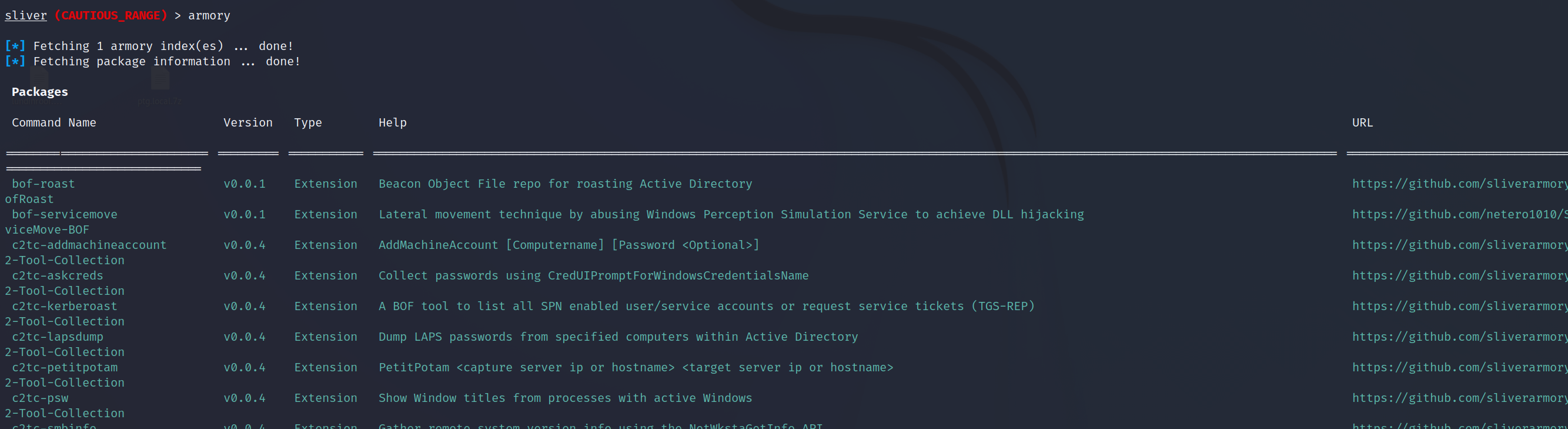1568x429 pixels.
Task: Click the Command Name column header
Action: pos(54,122)
